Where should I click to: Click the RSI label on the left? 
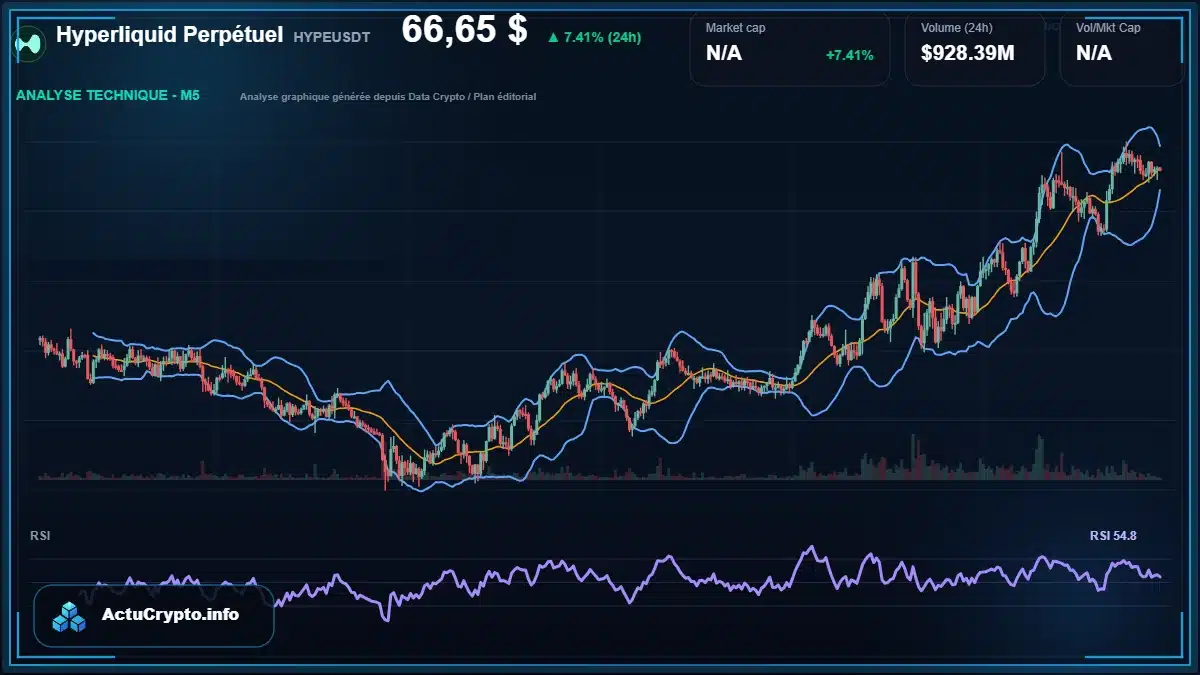[40, 536]
